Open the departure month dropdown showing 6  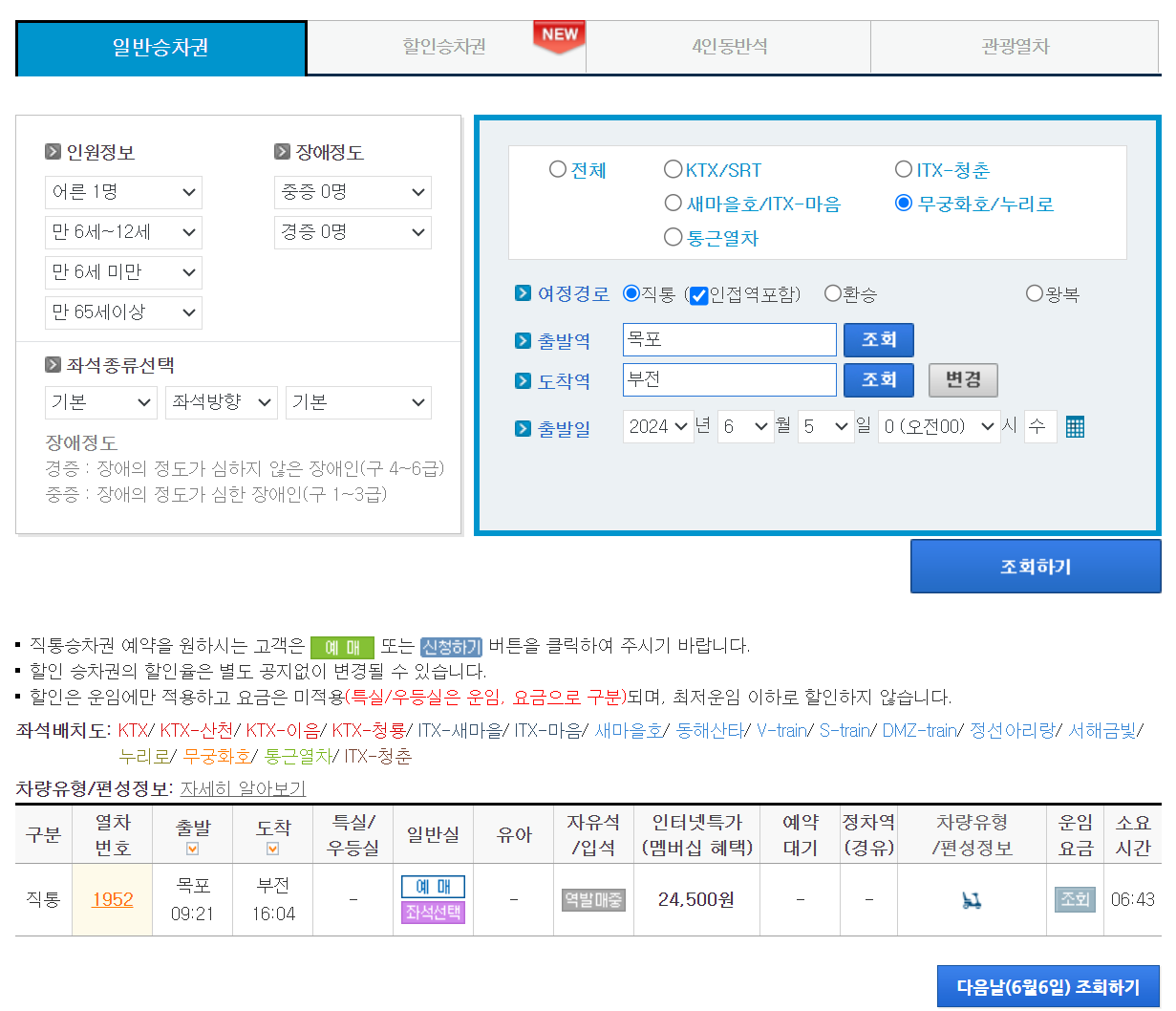coord(746,426)
